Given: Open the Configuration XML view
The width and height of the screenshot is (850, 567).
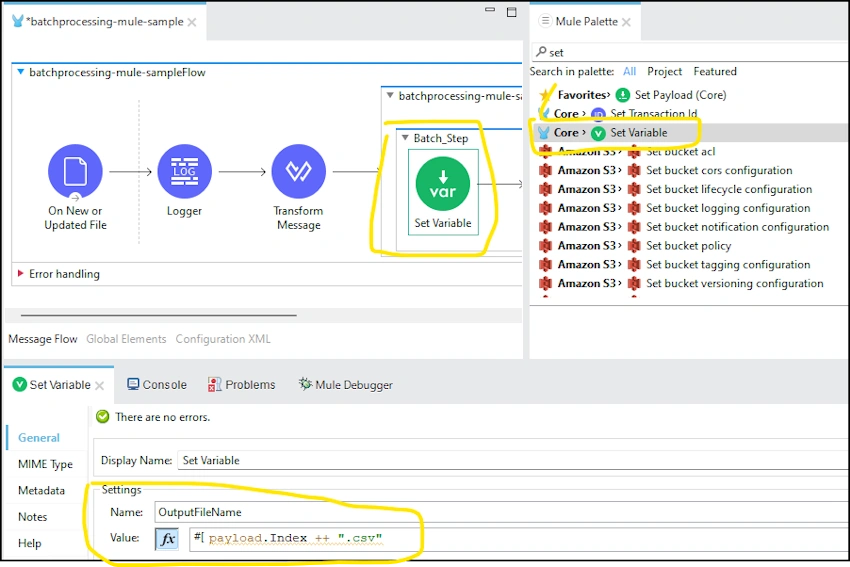Looking at the screenshot, I should (x=223, y=339).
